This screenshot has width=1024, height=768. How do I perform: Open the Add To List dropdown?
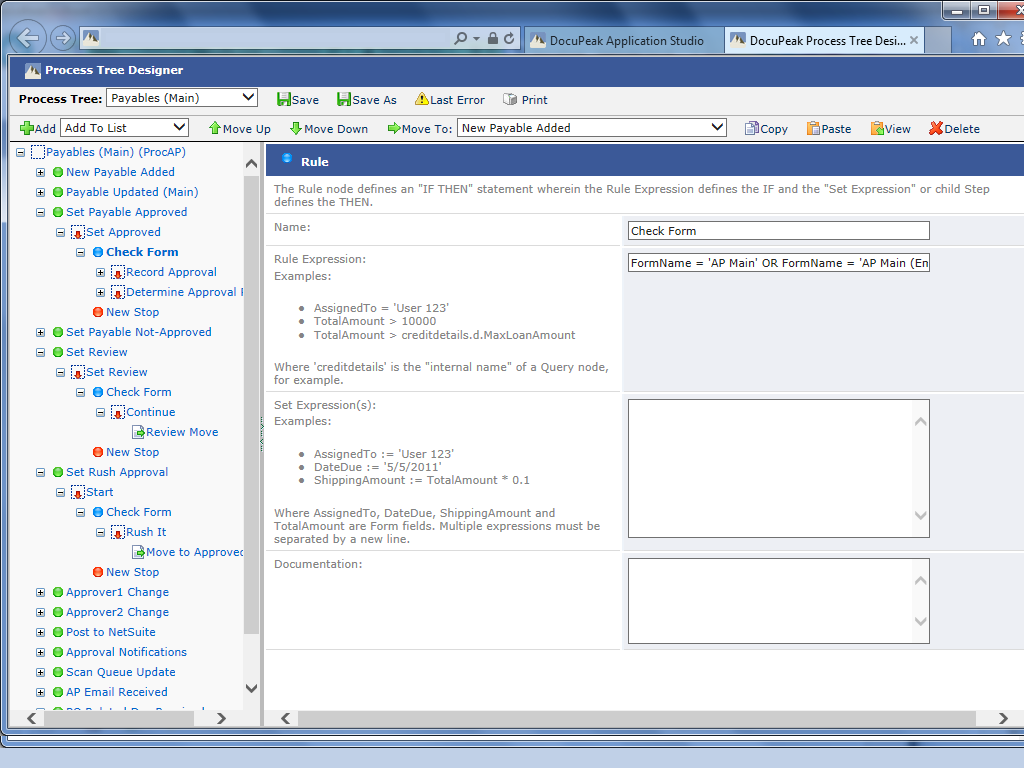click(x=125, y=127)
